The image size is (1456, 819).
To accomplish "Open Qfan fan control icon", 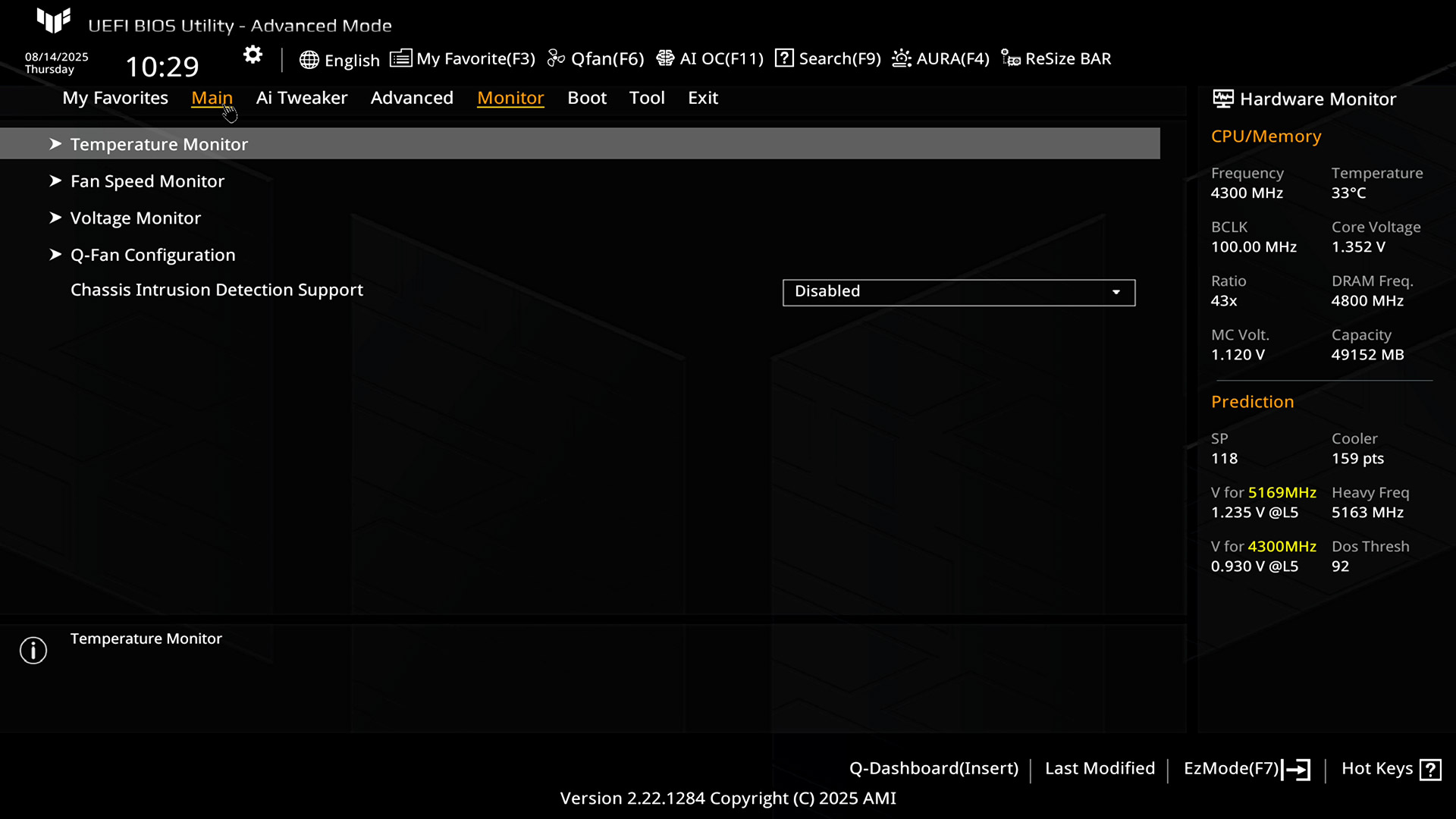I will pyautogui.click(x=556, y=58).
